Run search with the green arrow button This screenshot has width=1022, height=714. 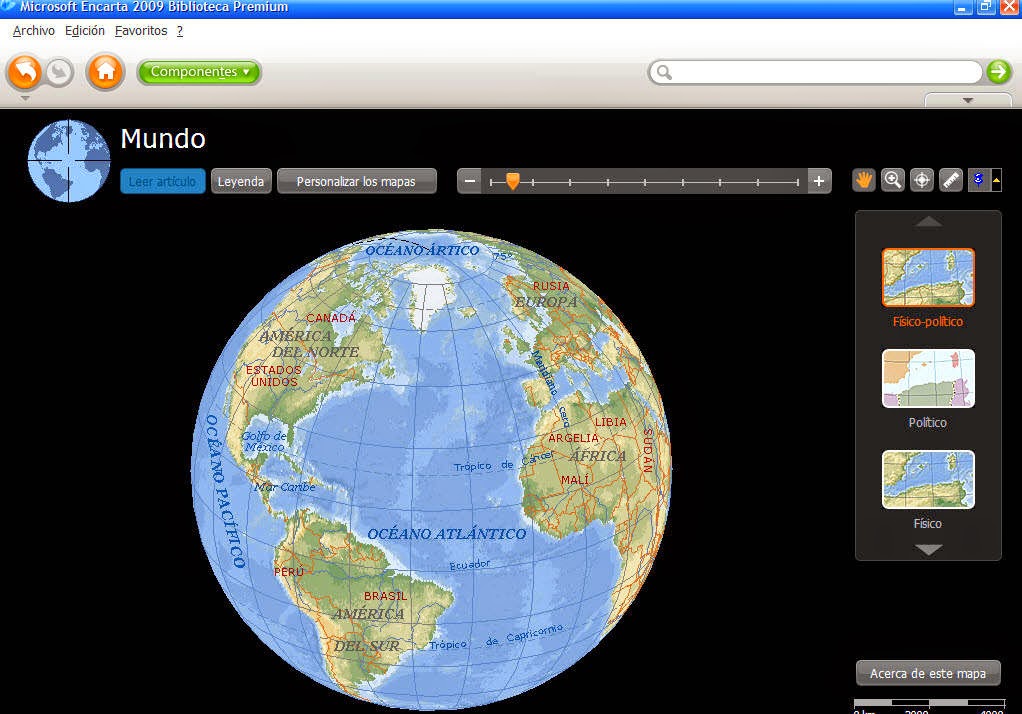tap(998, 72)
